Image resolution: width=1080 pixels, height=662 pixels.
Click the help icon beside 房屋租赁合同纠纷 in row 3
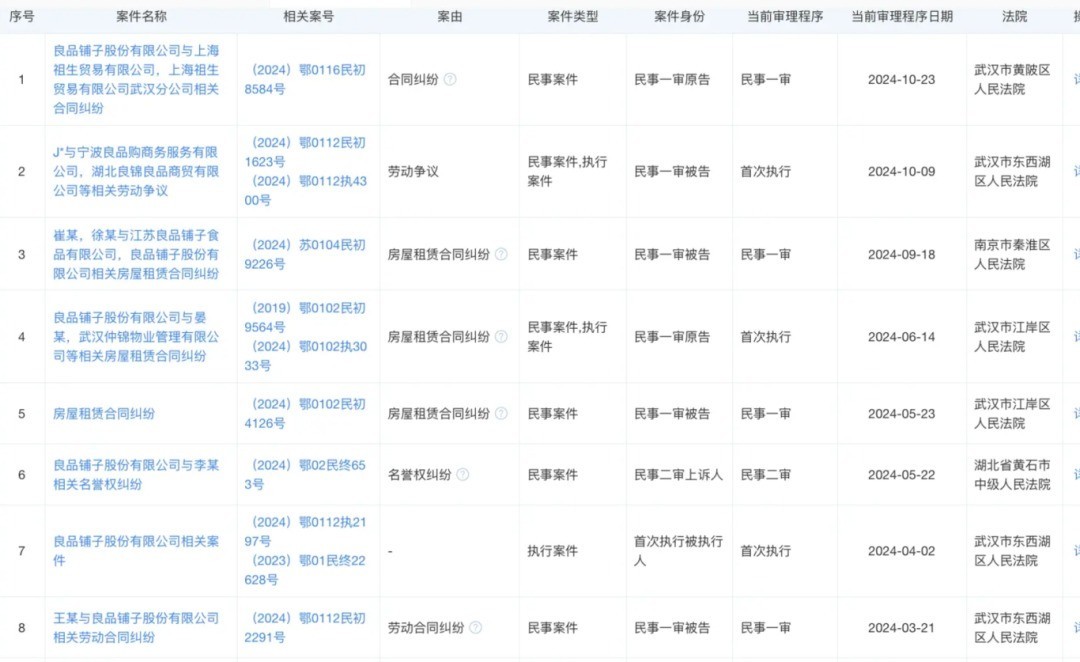click(501, 254)
